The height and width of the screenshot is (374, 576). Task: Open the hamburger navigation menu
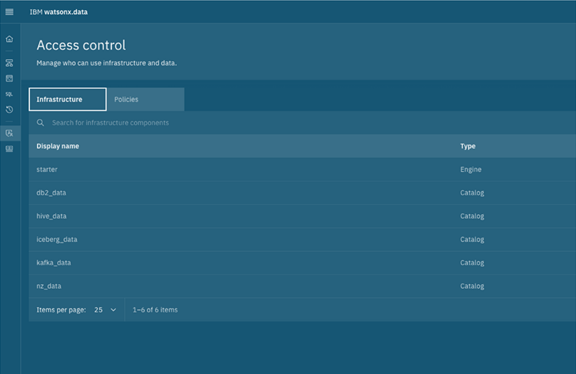10,12
